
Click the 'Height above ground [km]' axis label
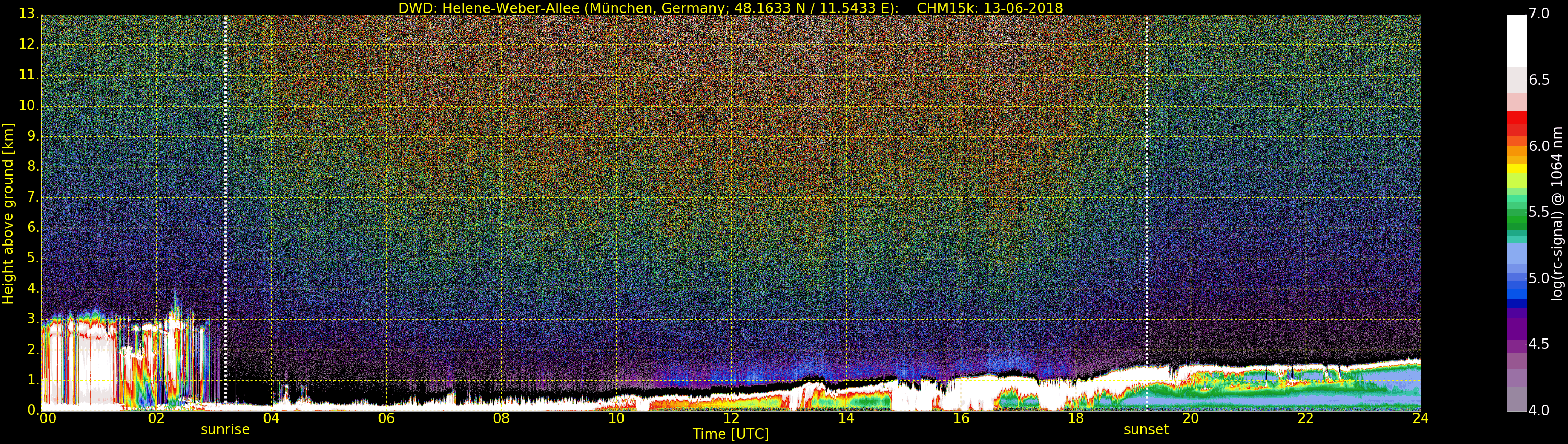(8, 214)
